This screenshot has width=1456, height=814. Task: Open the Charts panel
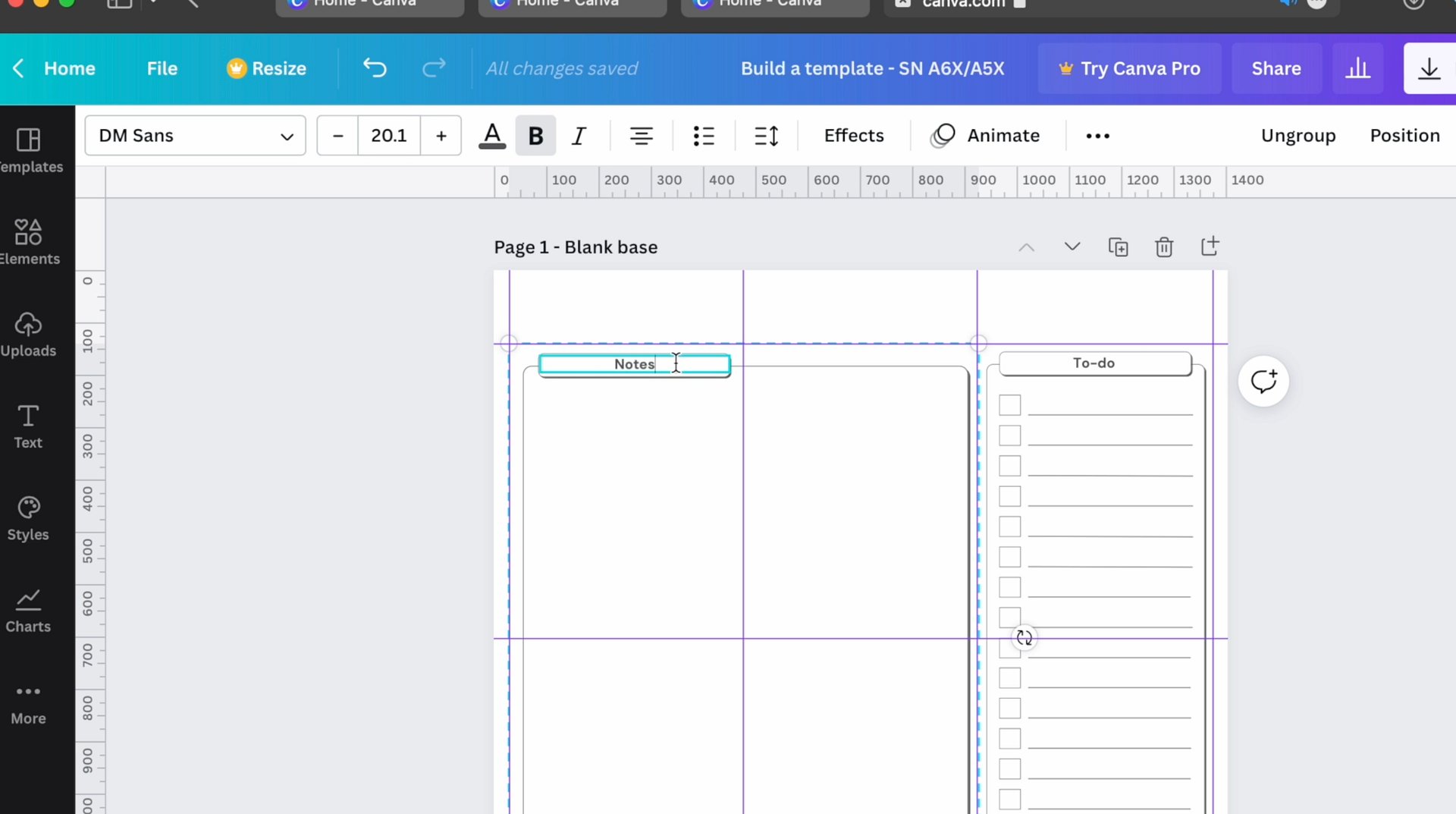pos(27,608)
